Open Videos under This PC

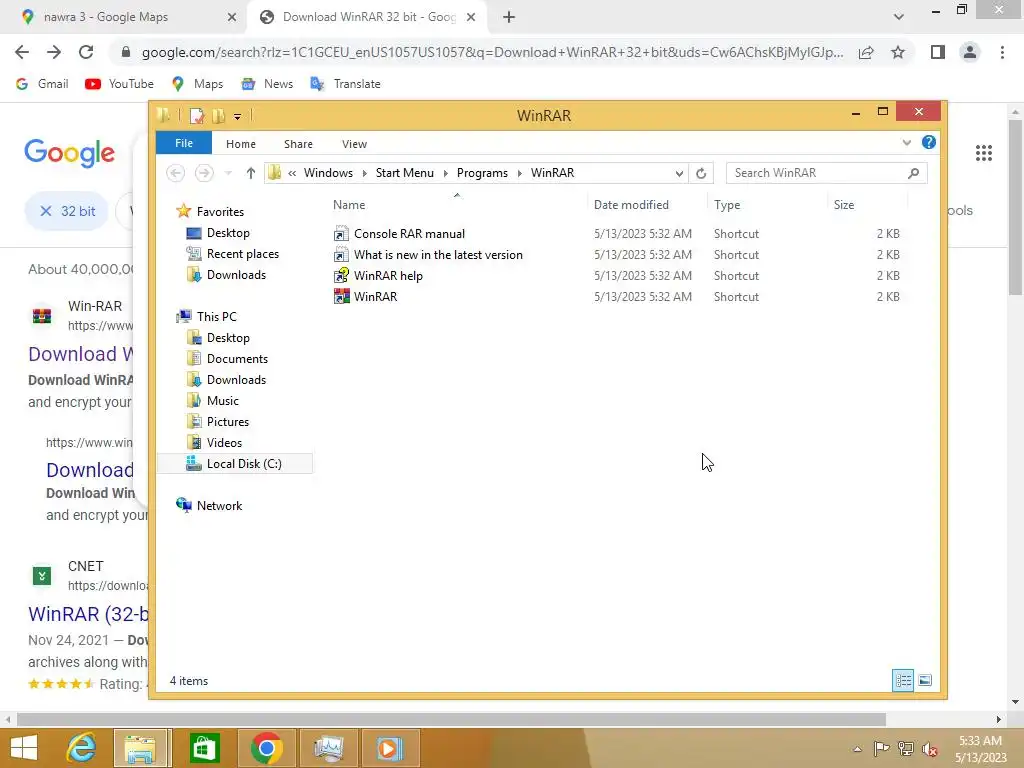(x=224, y=443)
